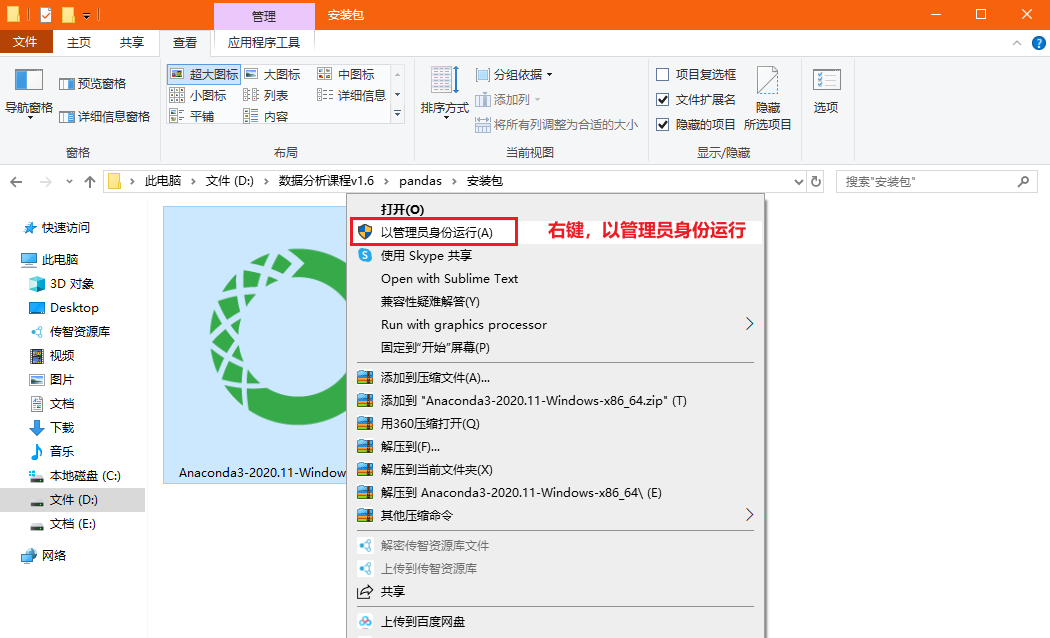Expand the layout gallery options
Image resolution: width=1050 pixels, height=638 pixels.
click(x=398, y=115)
